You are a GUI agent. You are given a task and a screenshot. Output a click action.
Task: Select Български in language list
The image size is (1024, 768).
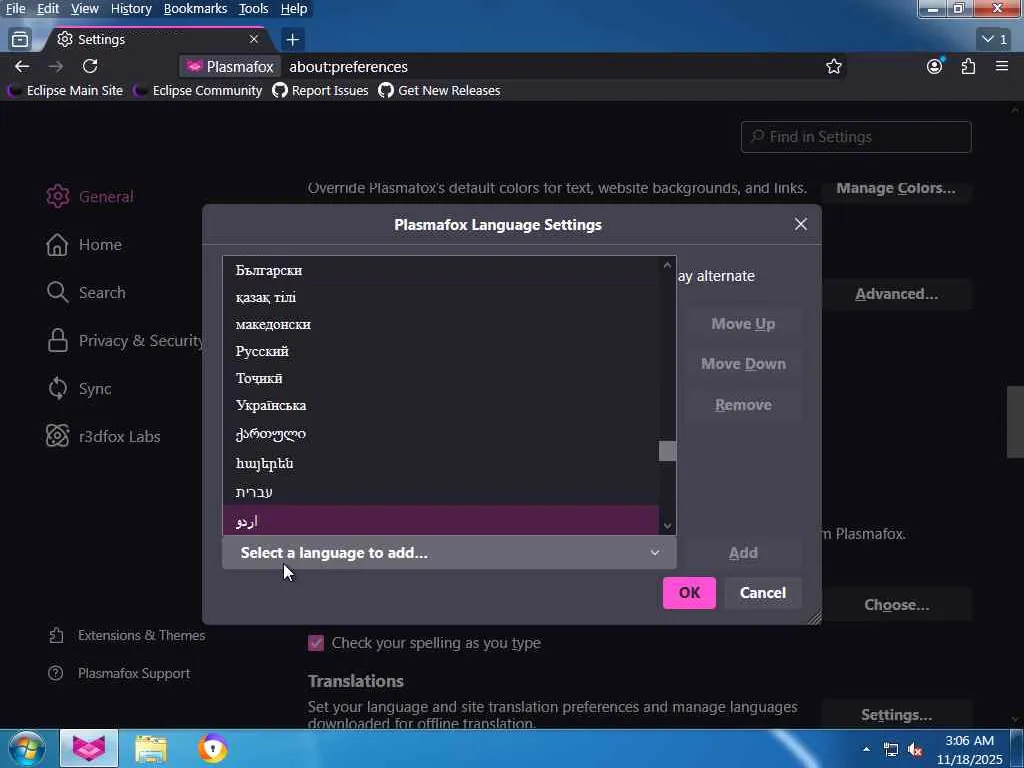pos(441,270)
